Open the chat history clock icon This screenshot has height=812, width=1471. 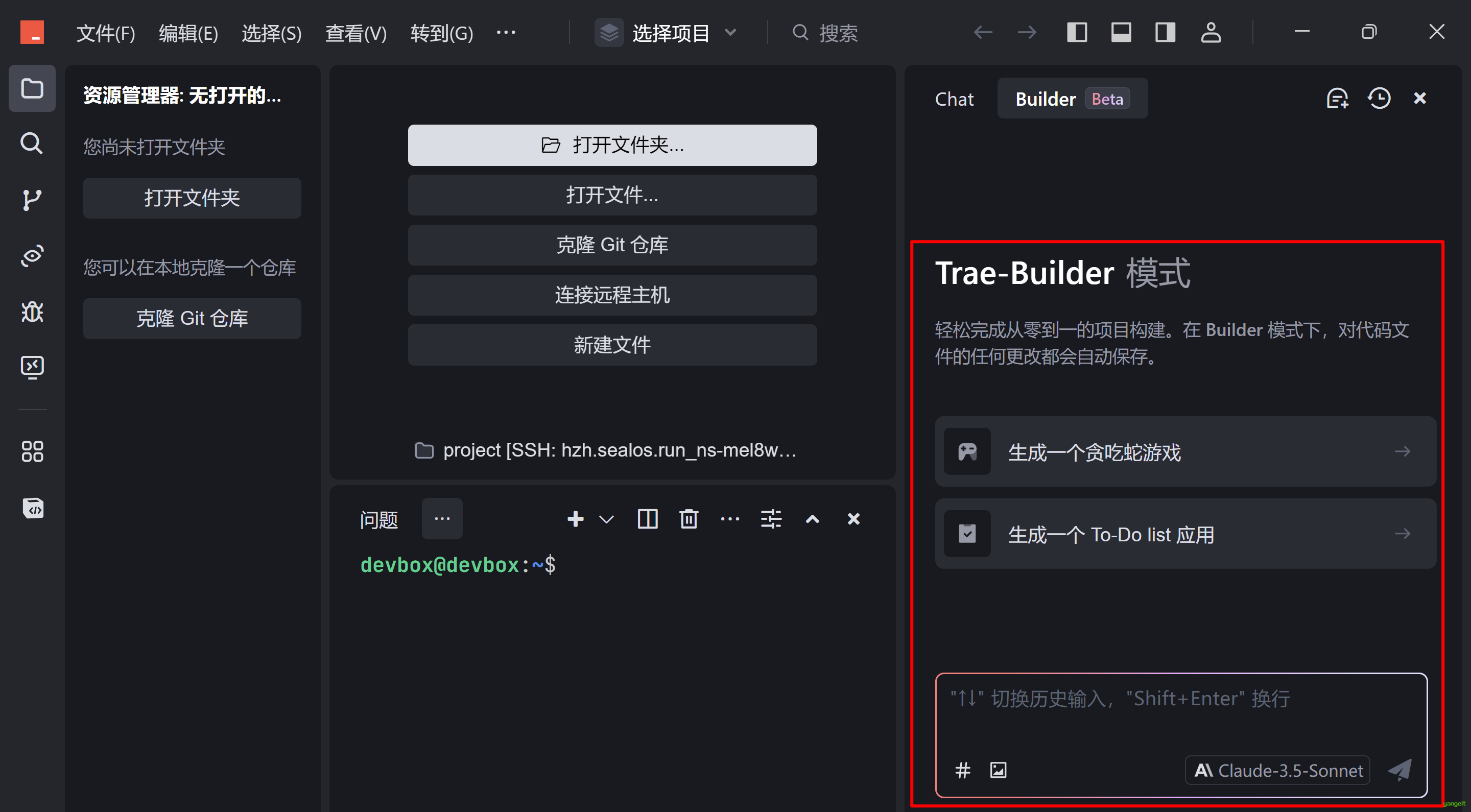tap(1379, 98)
